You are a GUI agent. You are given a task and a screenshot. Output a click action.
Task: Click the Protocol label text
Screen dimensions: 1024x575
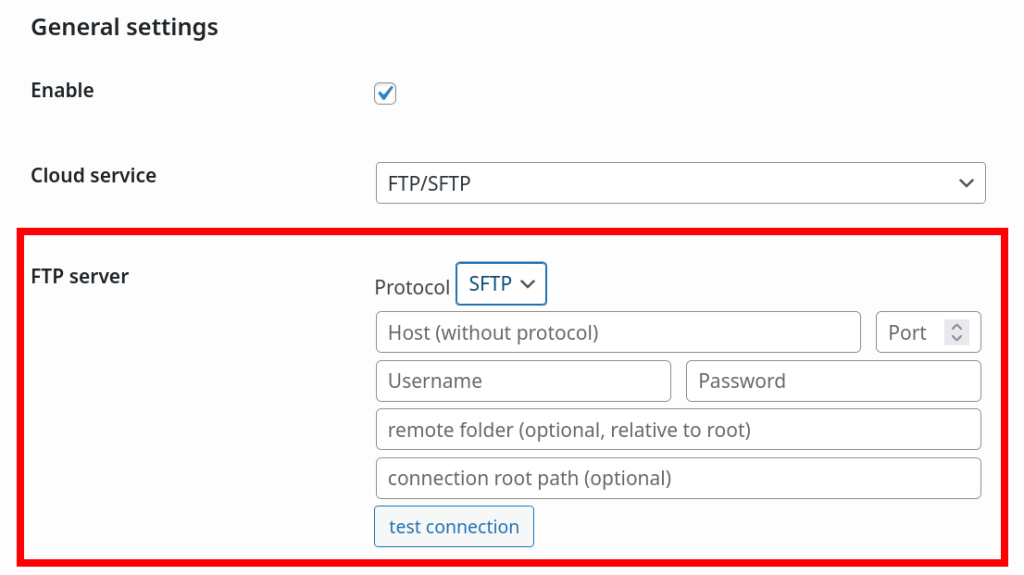tap(412, 287)
